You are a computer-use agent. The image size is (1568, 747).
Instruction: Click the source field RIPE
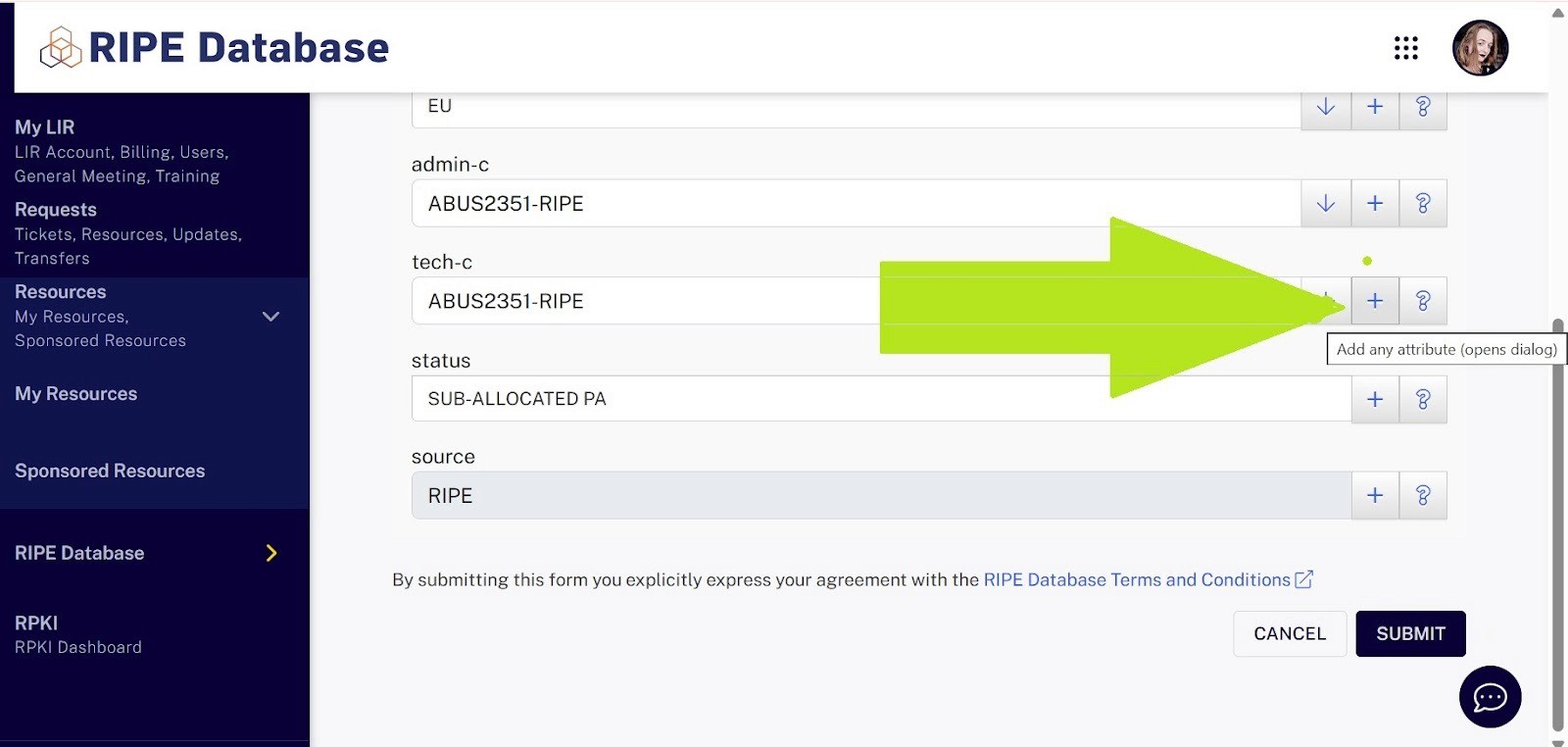881,495
